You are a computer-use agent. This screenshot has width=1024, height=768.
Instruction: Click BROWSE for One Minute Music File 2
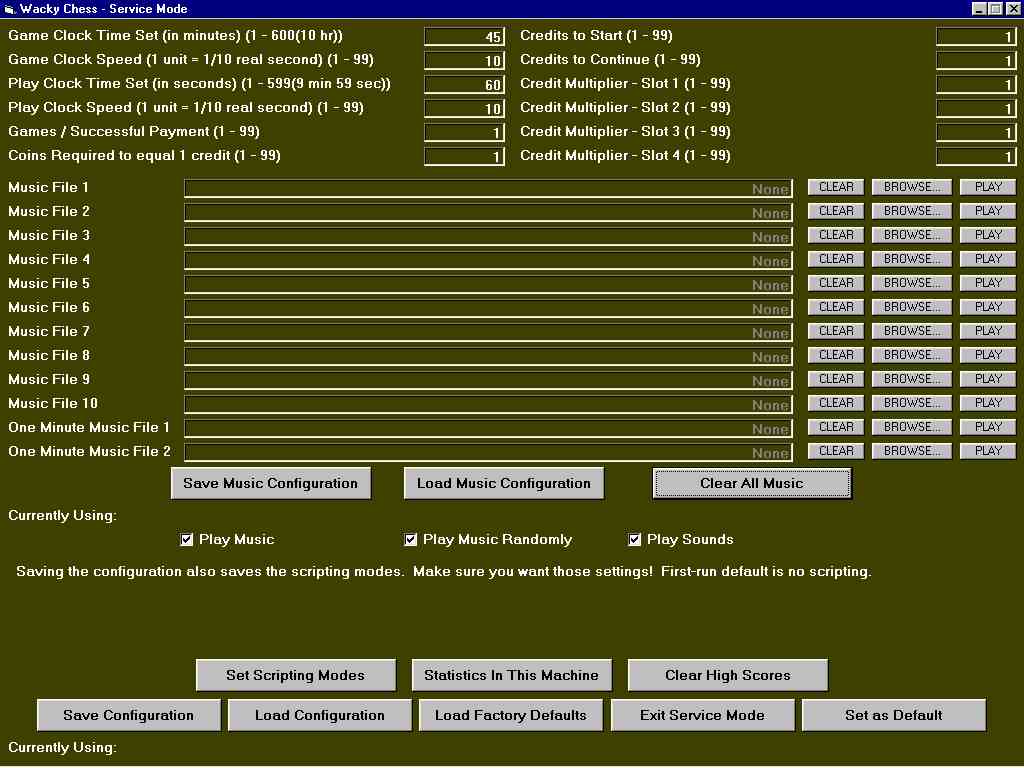pyautogui.click(x=912, y=451)
